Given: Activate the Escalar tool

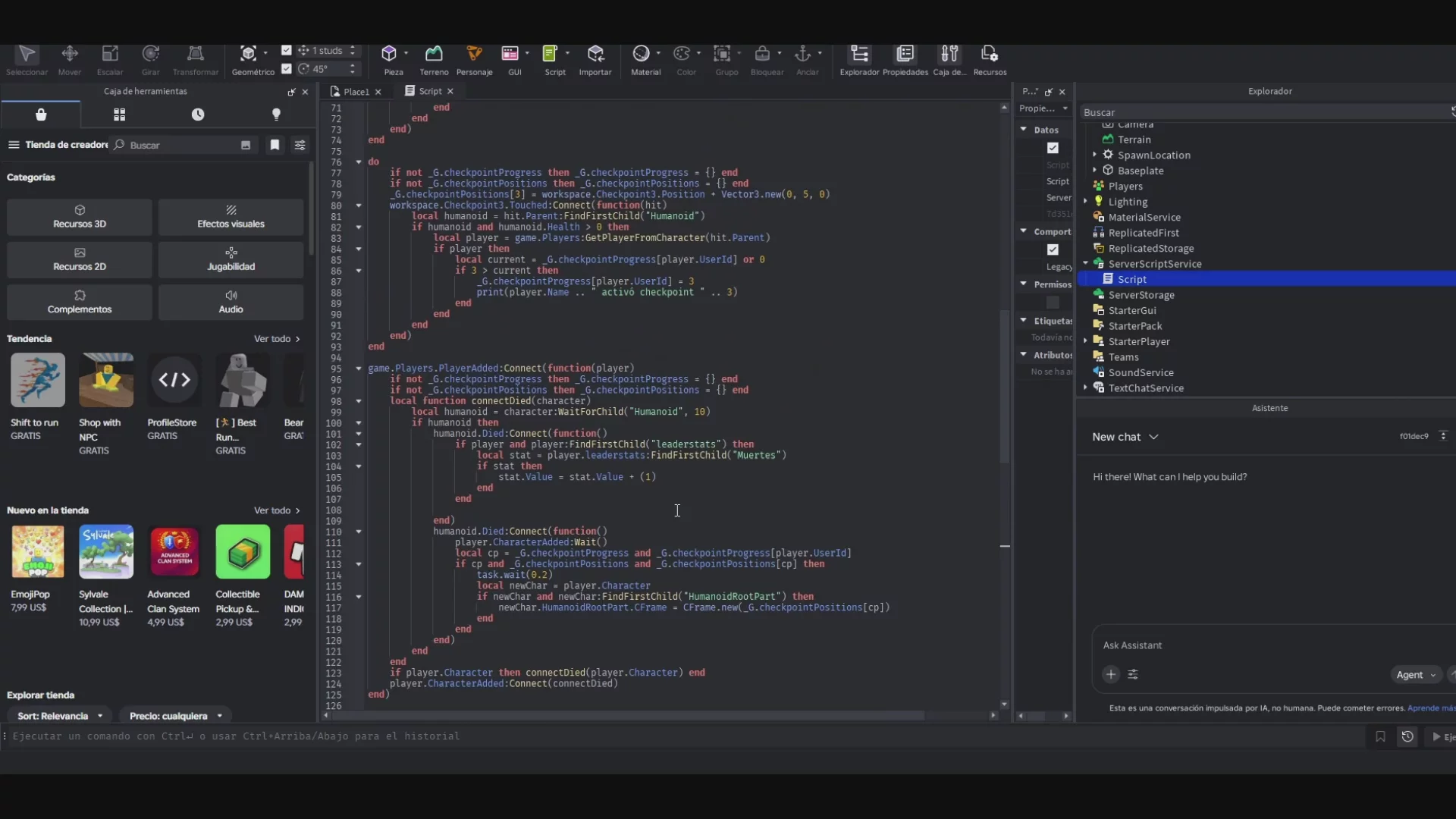Looking at the screenshot, I should click(110, 55).
